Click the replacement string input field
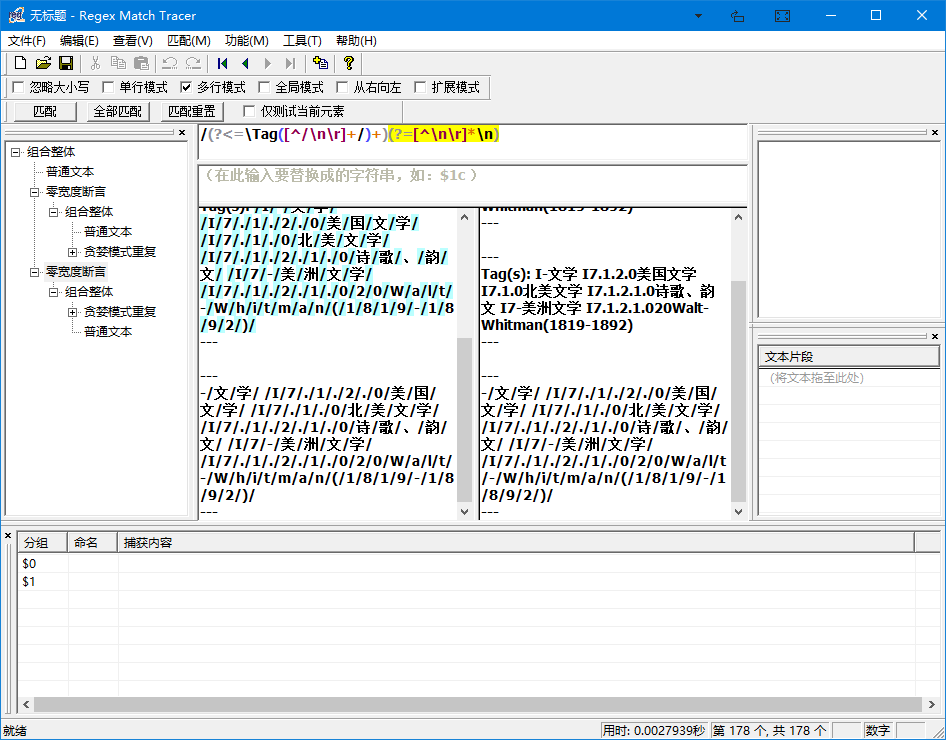 pyautogui.click(x=470, y=184)
